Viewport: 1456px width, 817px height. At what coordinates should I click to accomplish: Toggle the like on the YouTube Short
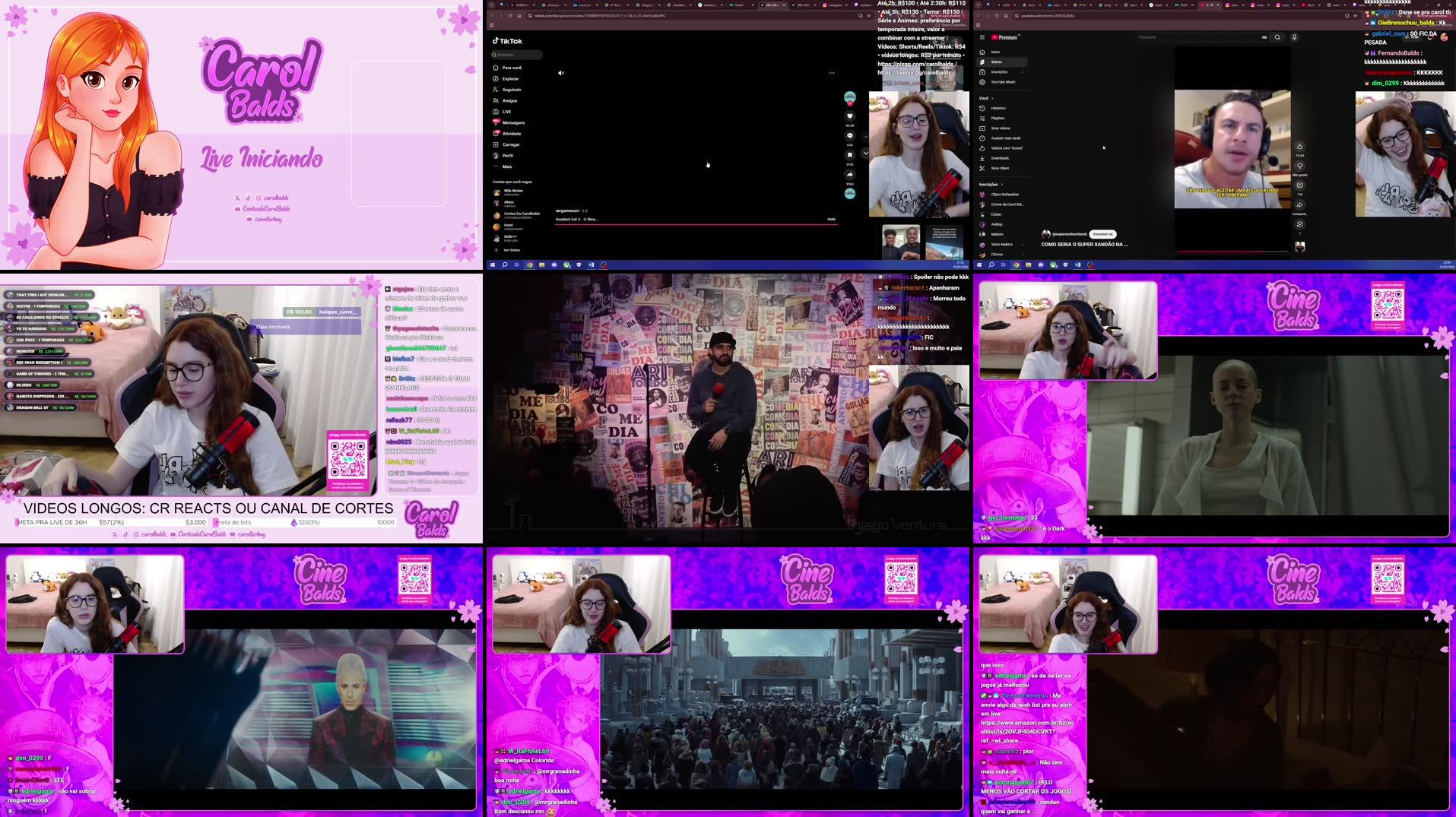1300,147
